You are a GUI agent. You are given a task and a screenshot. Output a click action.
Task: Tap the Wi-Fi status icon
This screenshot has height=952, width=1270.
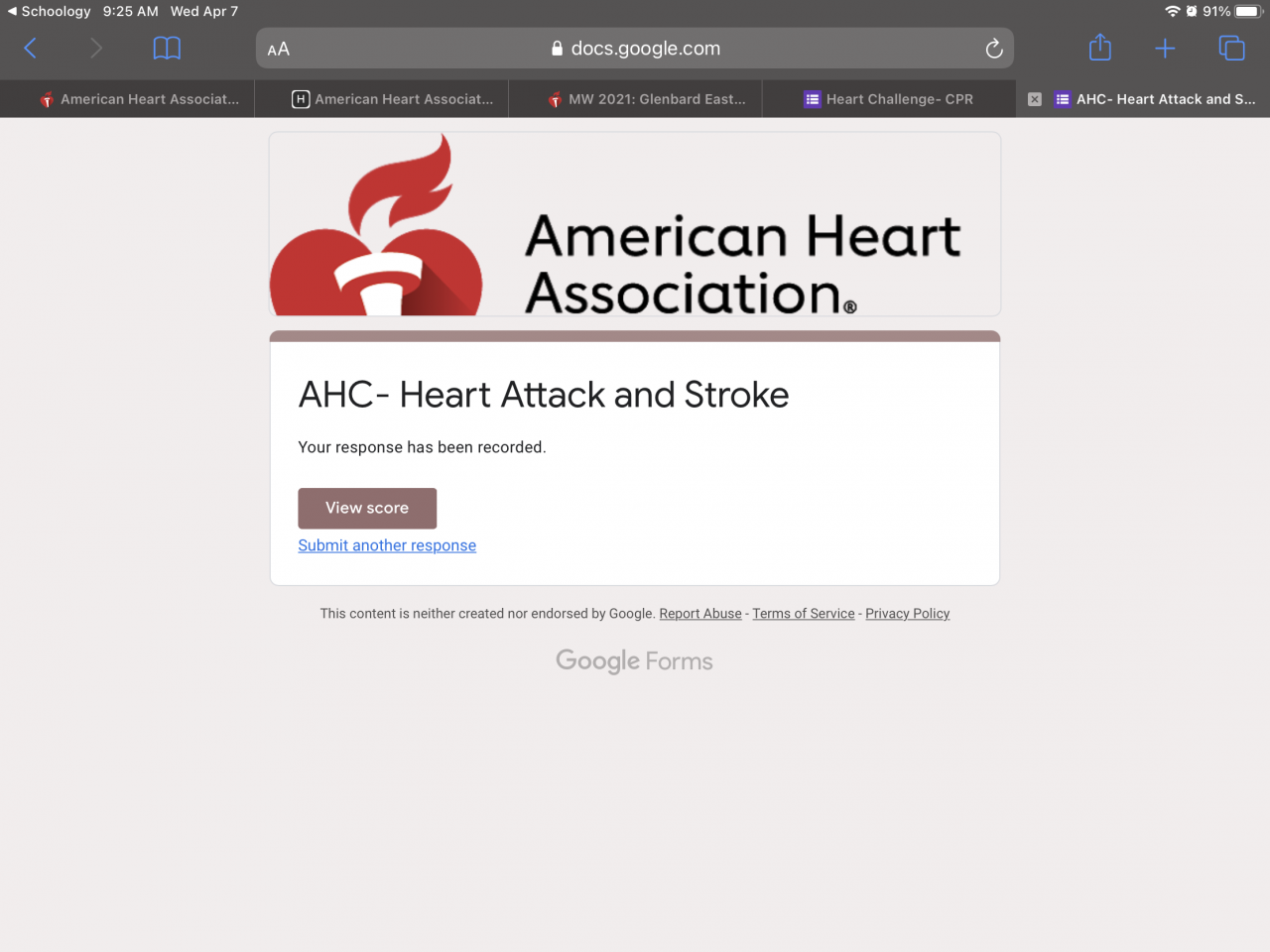(1173, 11)
